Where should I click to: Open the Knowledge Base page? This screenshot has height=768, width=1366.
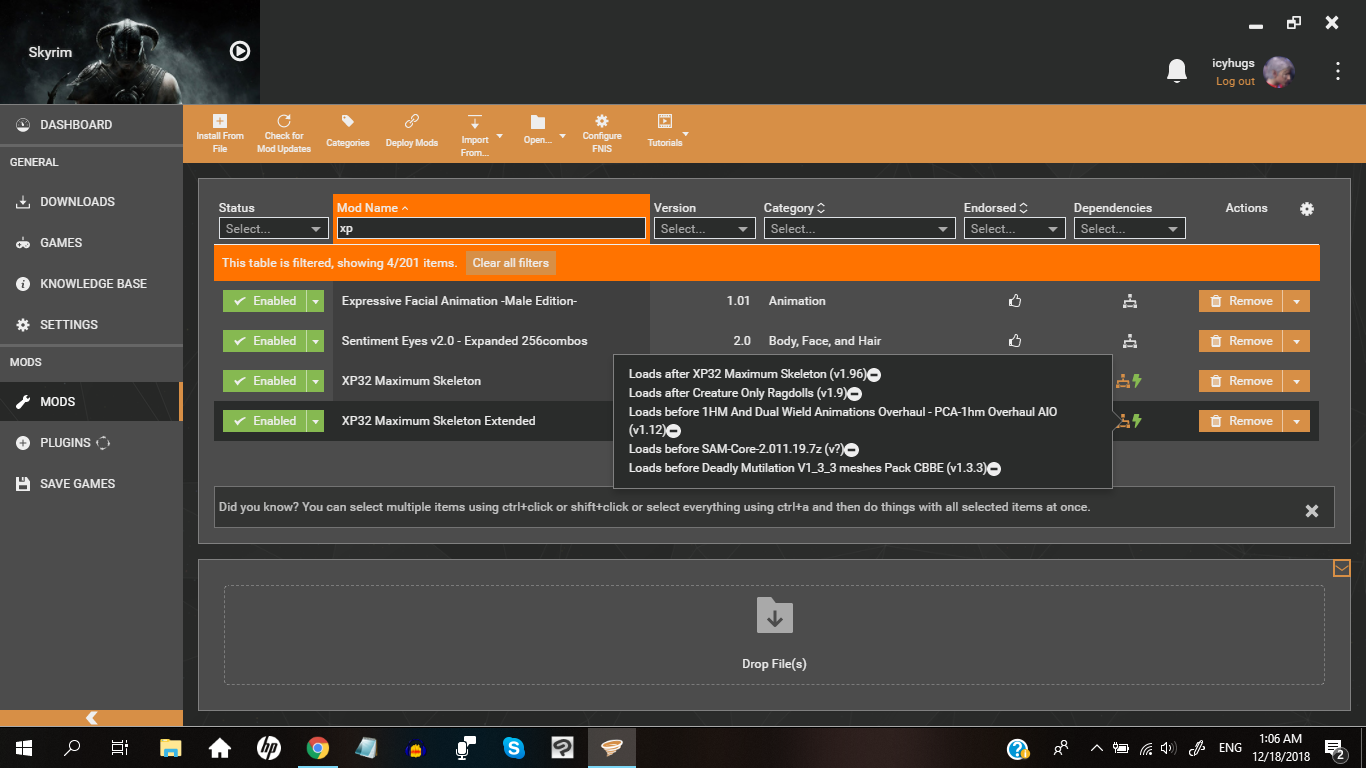click(x=91, y=284)
